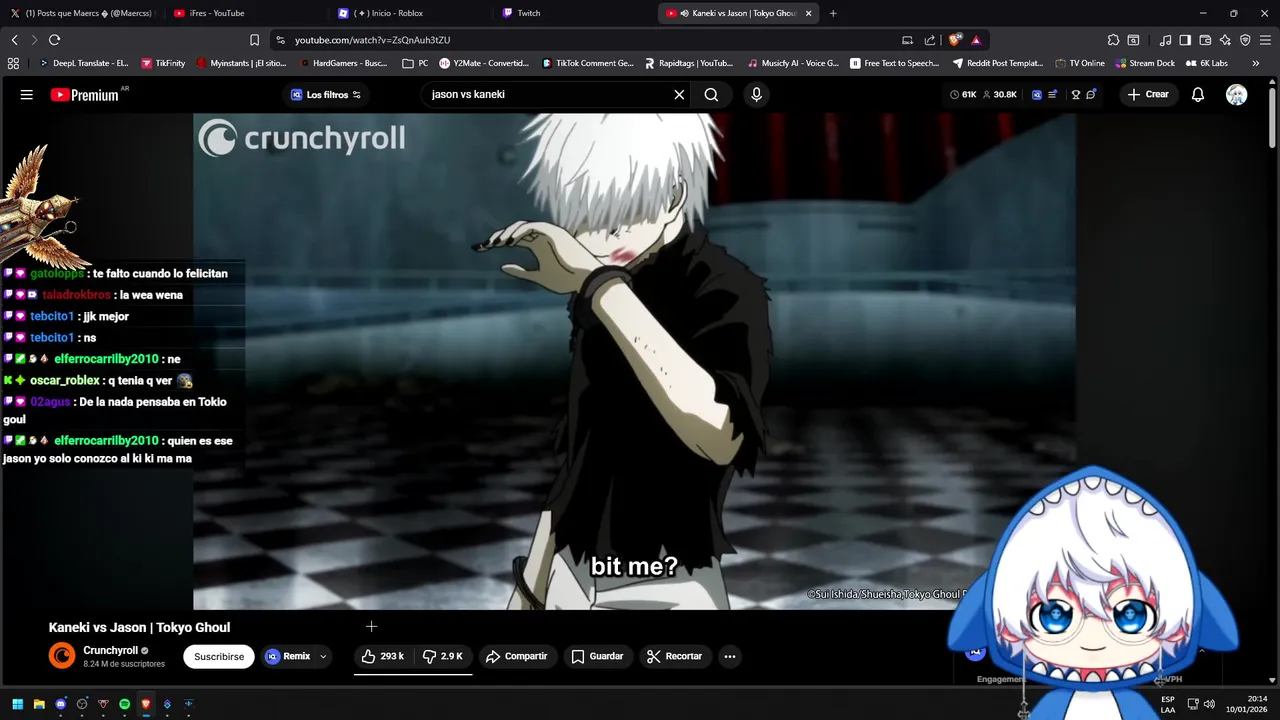
Task: Switch to the iFres - YouTube tab
Action: (245, 13)
